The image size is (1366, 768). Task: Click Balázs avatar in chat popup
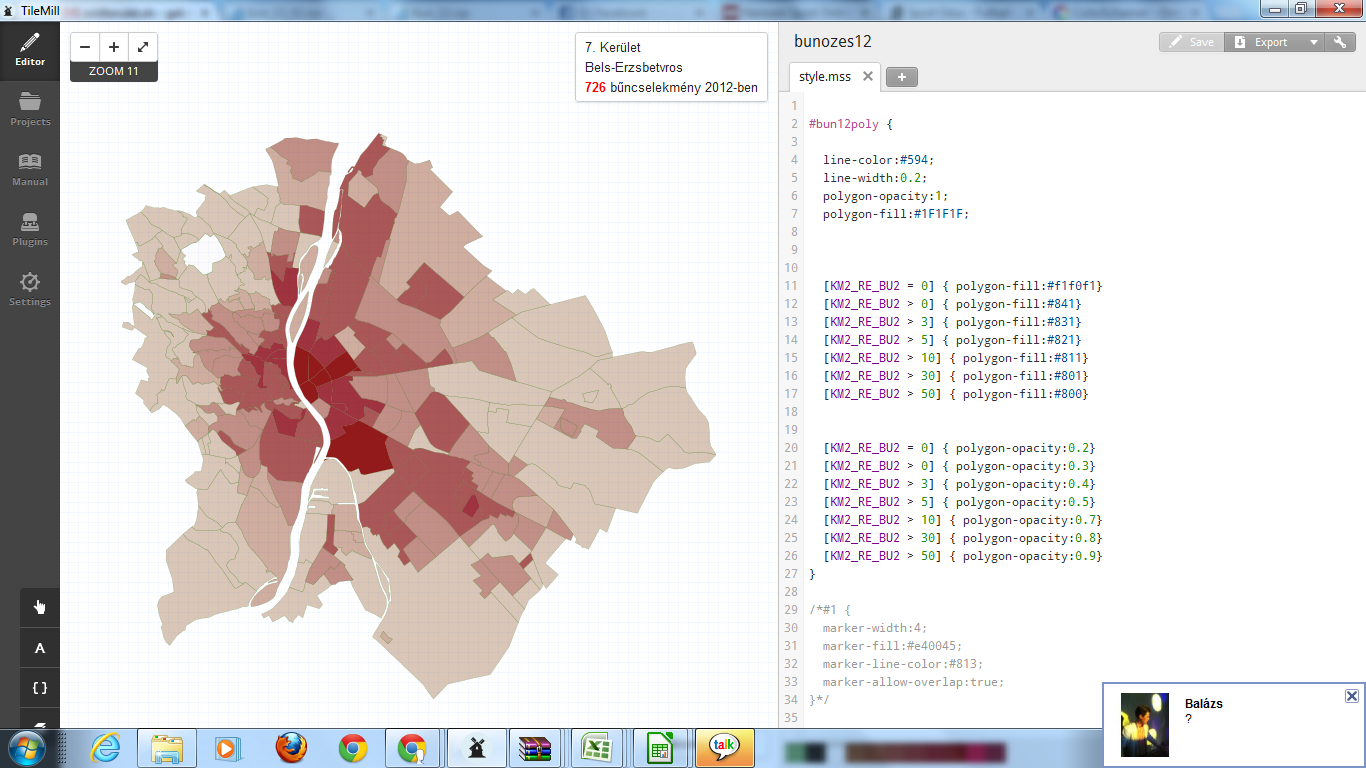(1146, 725)
